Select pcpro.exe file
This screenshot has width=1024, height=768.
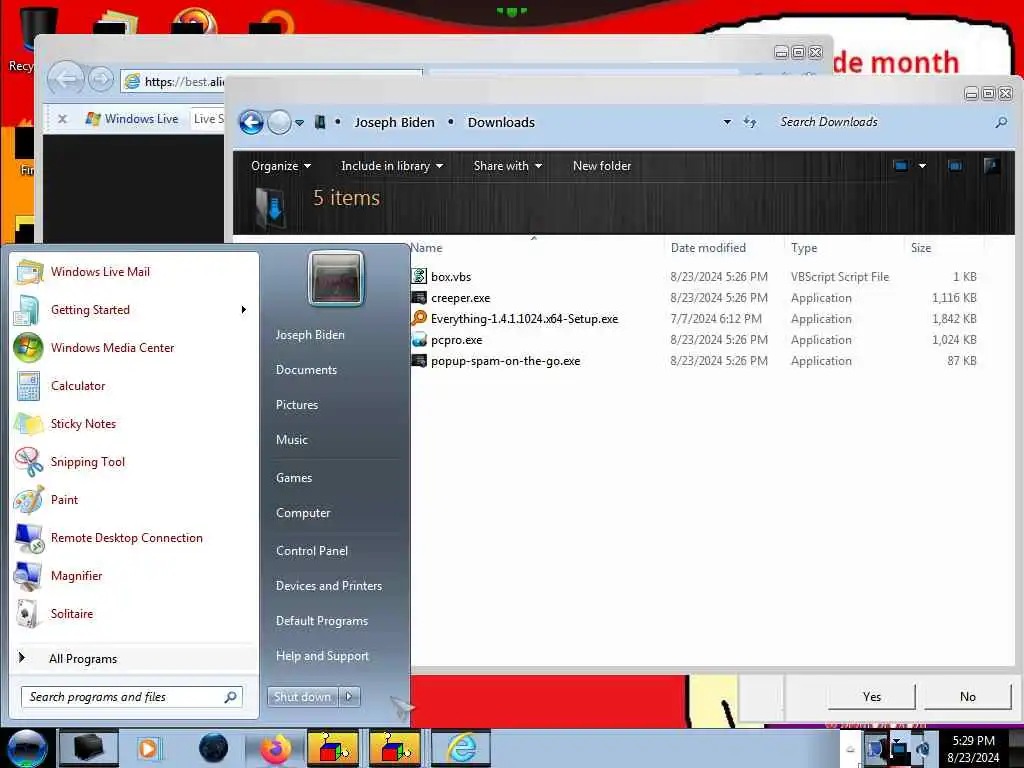point(456,340)
